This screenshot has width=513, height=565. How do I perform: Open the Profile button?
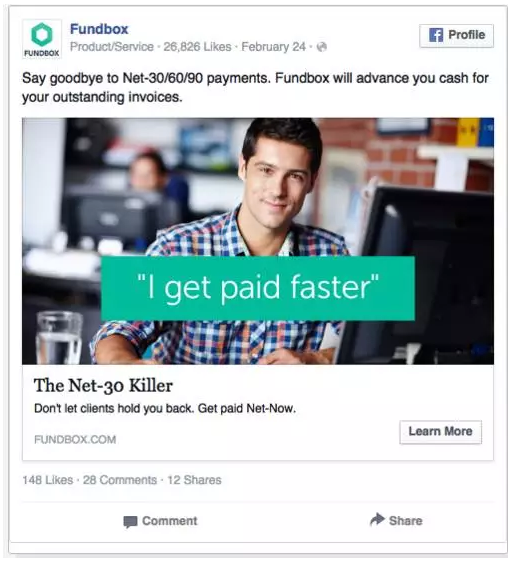point(456,36)
